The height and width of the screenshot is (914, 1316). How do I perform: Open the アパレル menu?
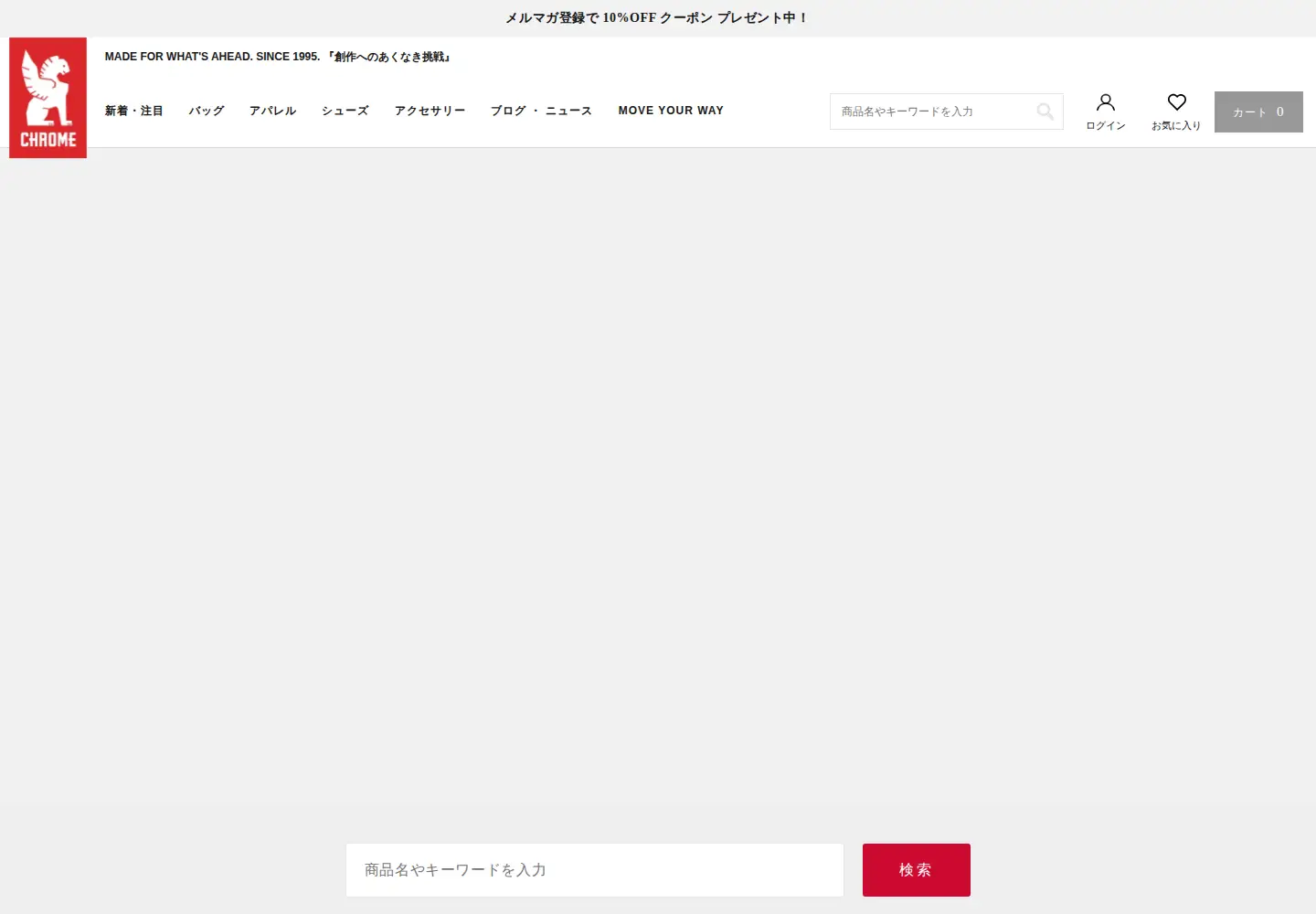click(273, 111)
